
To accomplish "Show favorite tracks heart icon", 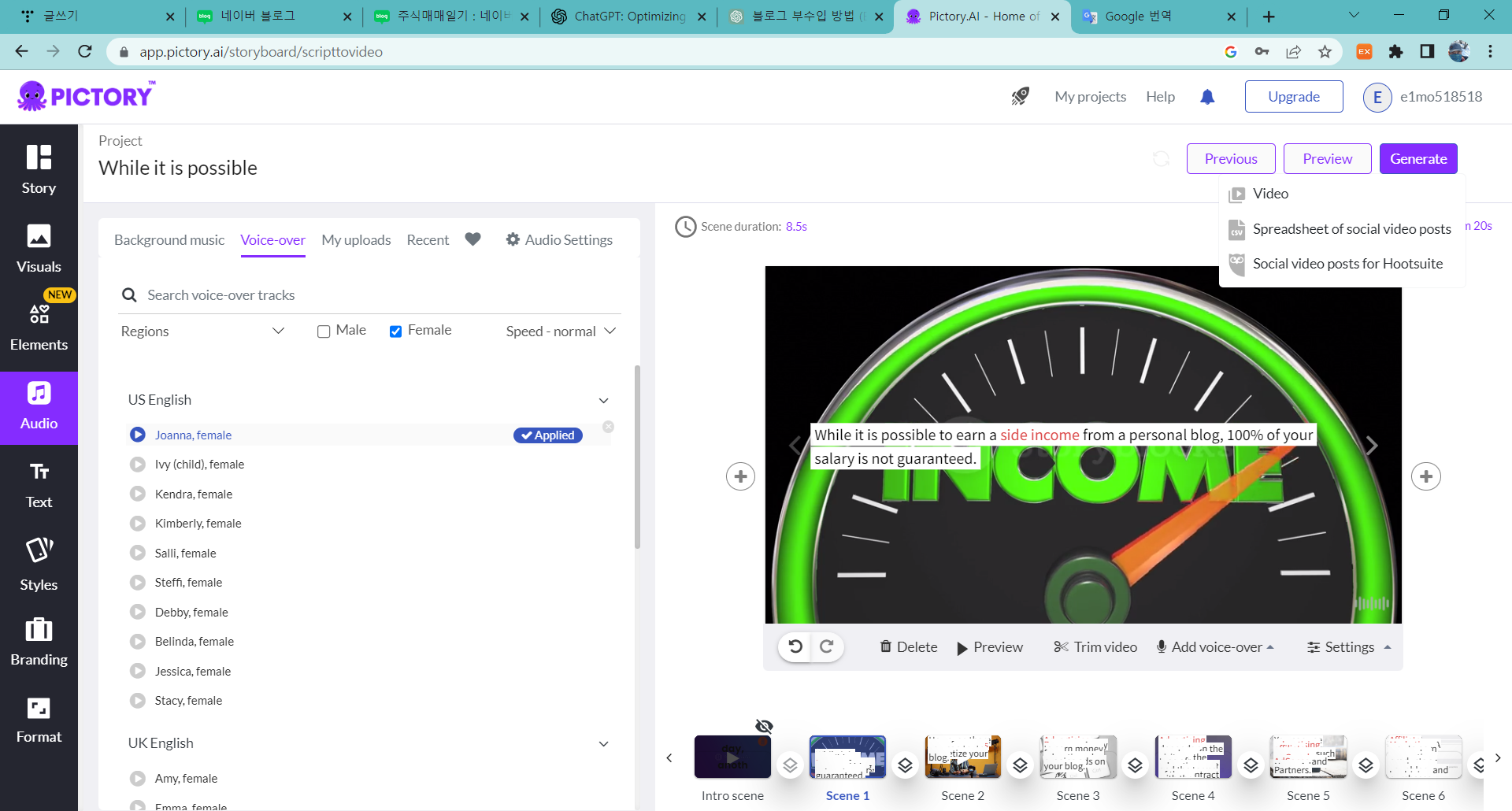I will click(472, 239).
